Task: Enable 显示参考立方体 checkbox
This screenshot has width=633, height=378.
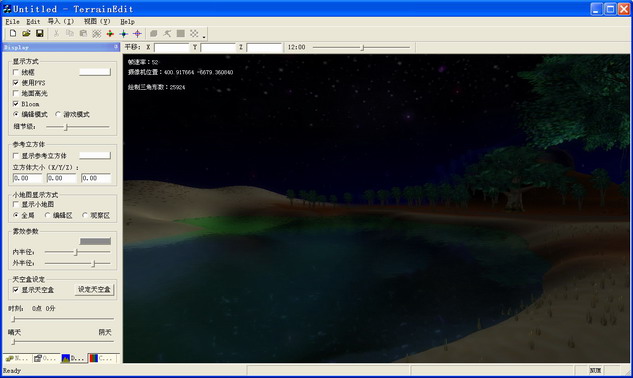Action: click(x=16, y=156)
